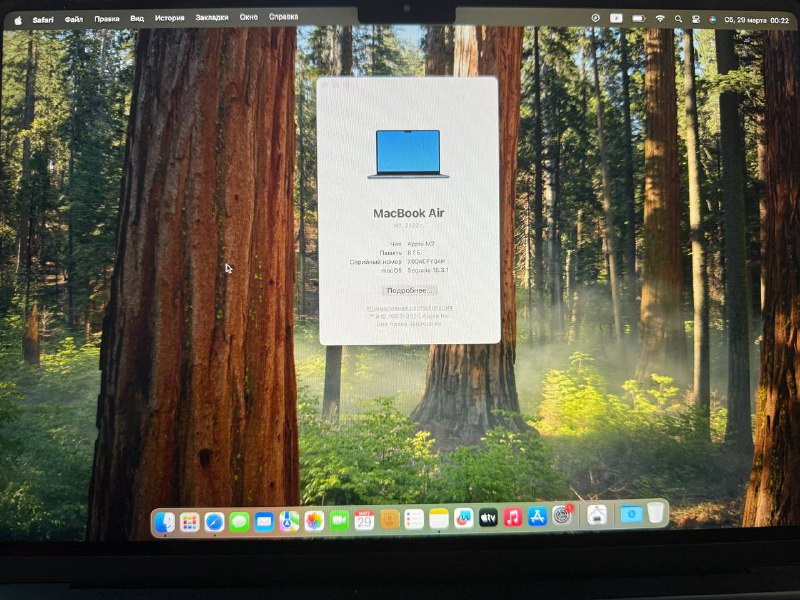Open the Нормативная сертификация link
The image size is (800, 600).
tap(410, 308)
